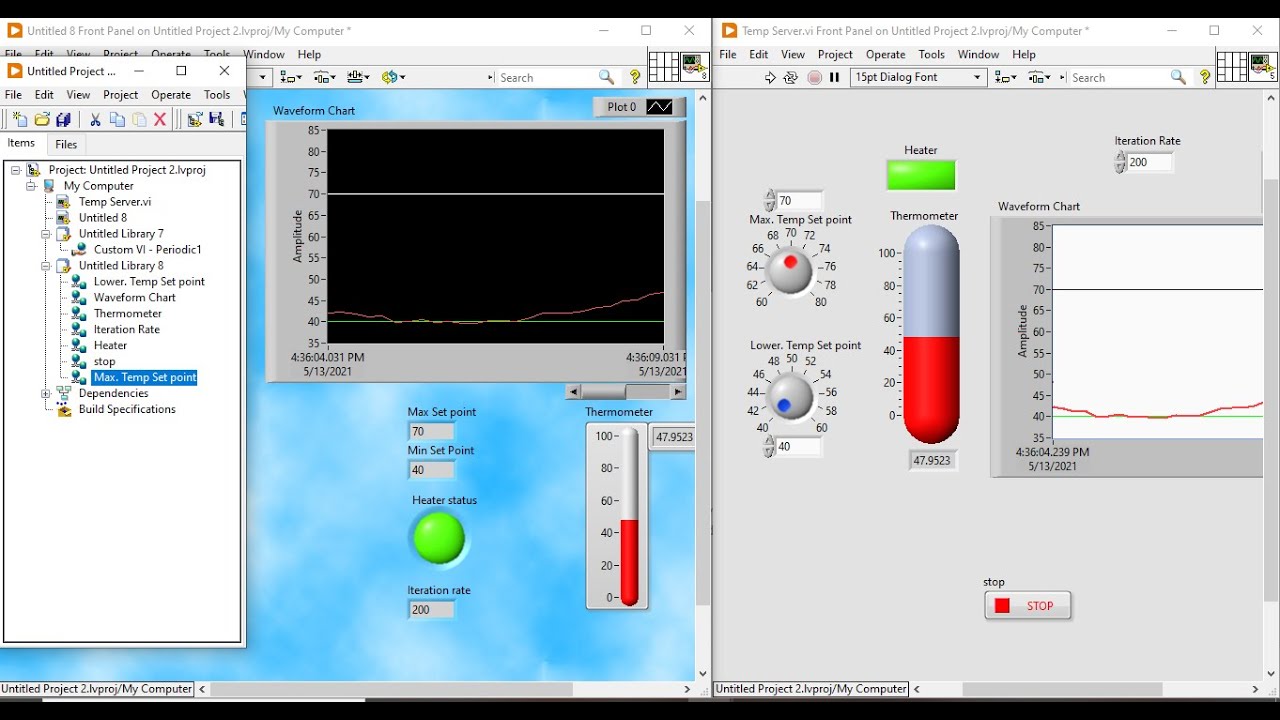Open Align Objects dropdown in Untitled 8 toolbar
The image size is (1280, 720).
291,77
